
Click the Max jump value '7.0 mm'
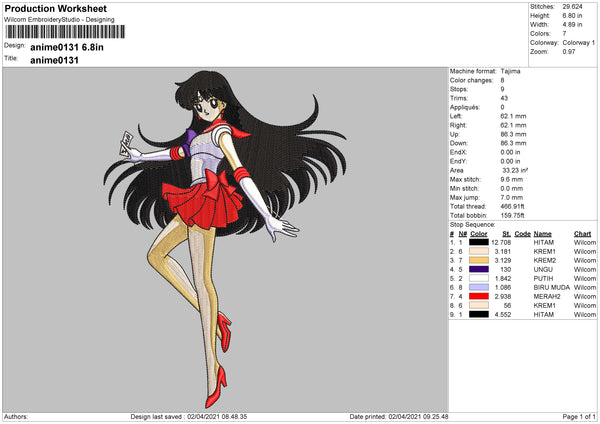click(512, 197)
